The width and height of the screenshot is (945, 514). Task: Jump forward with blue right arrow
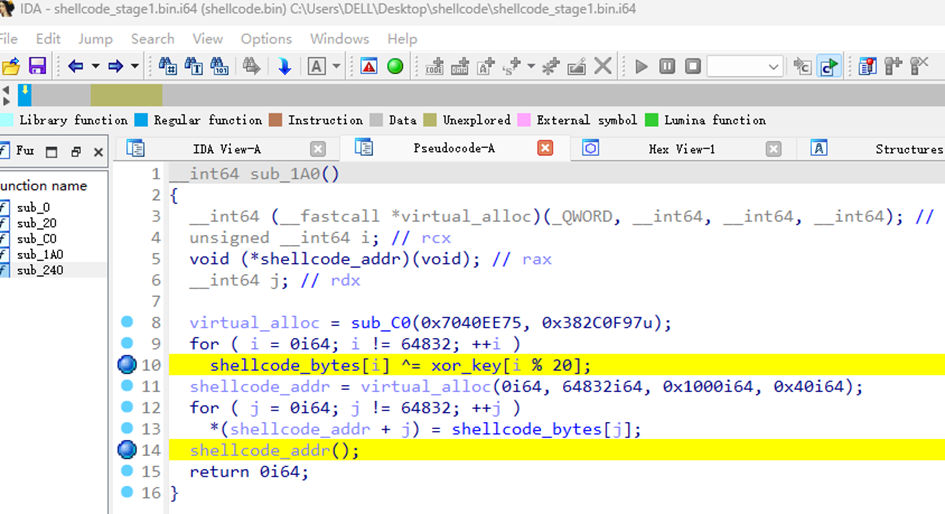115,66
